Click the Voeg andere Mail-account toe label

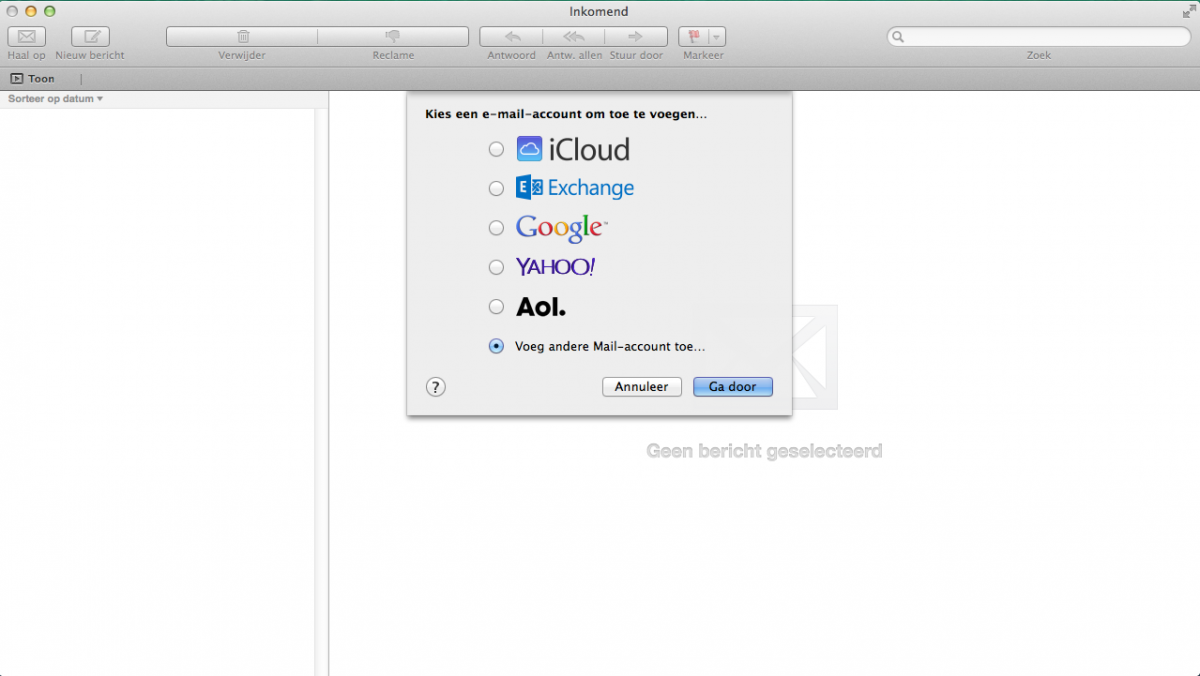(x=610, y=347)
